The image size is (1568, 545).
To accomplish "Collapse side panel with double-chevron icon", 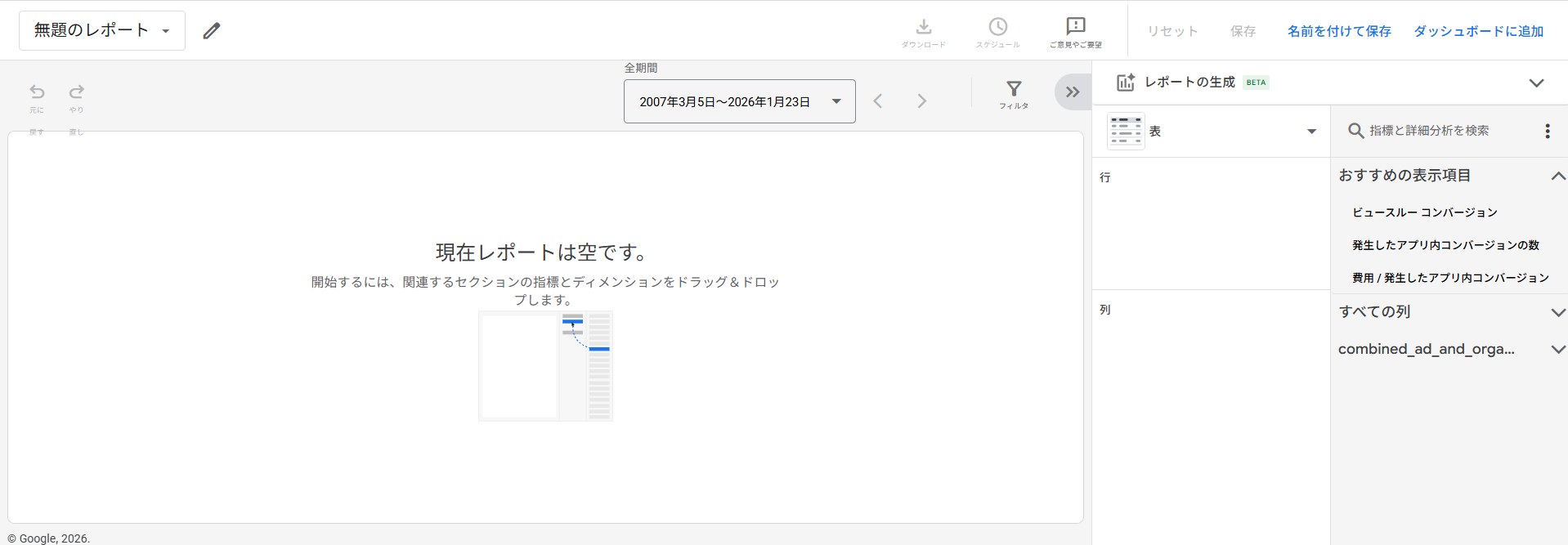I will [1073, 92].
